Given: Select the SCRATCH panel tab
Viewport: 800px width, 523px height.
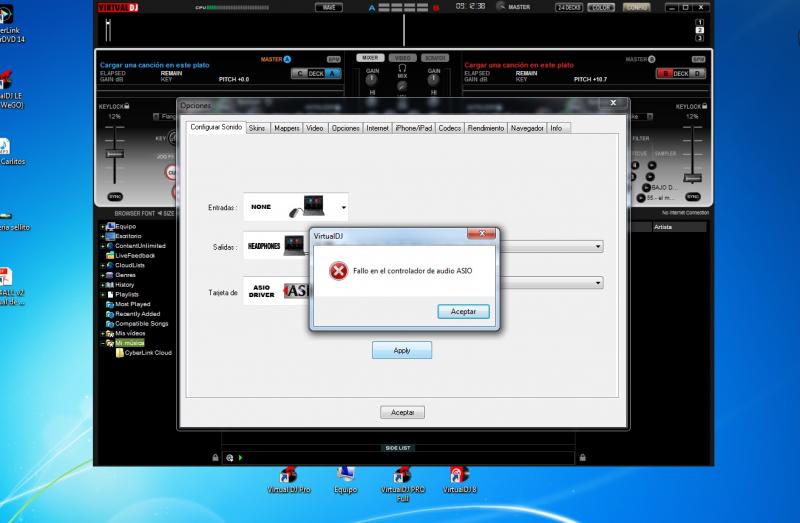Looking at the screenshot, I should coord(435,58).
